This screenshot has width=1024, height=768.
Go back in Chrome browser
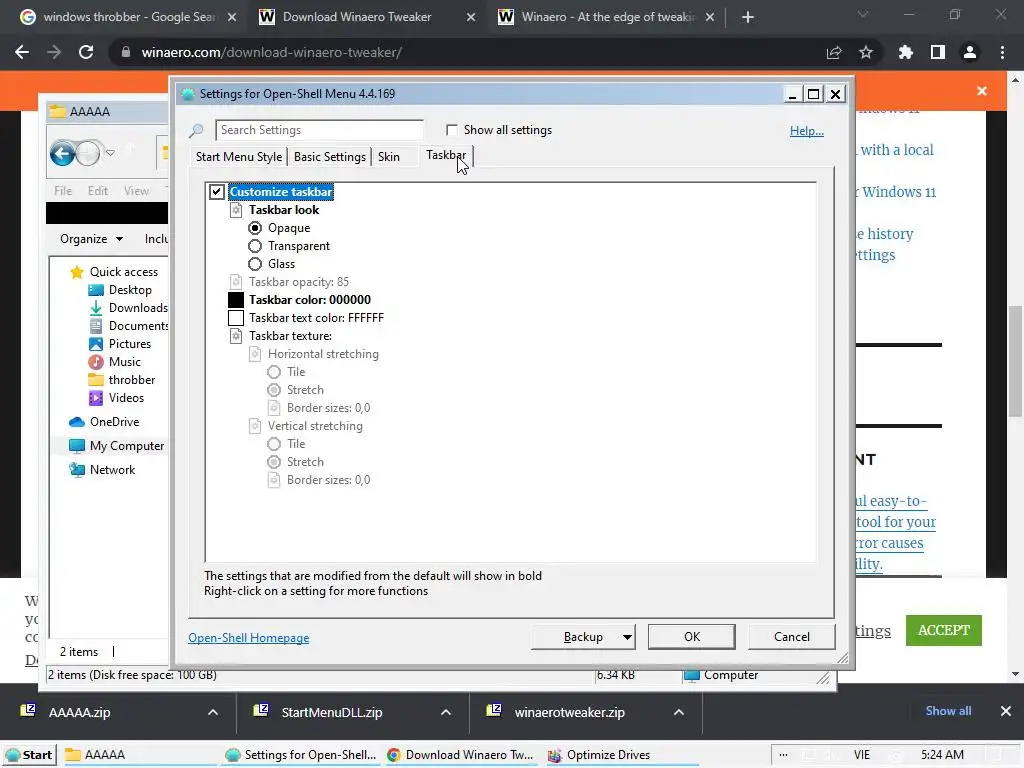click(x=22, y=52)
